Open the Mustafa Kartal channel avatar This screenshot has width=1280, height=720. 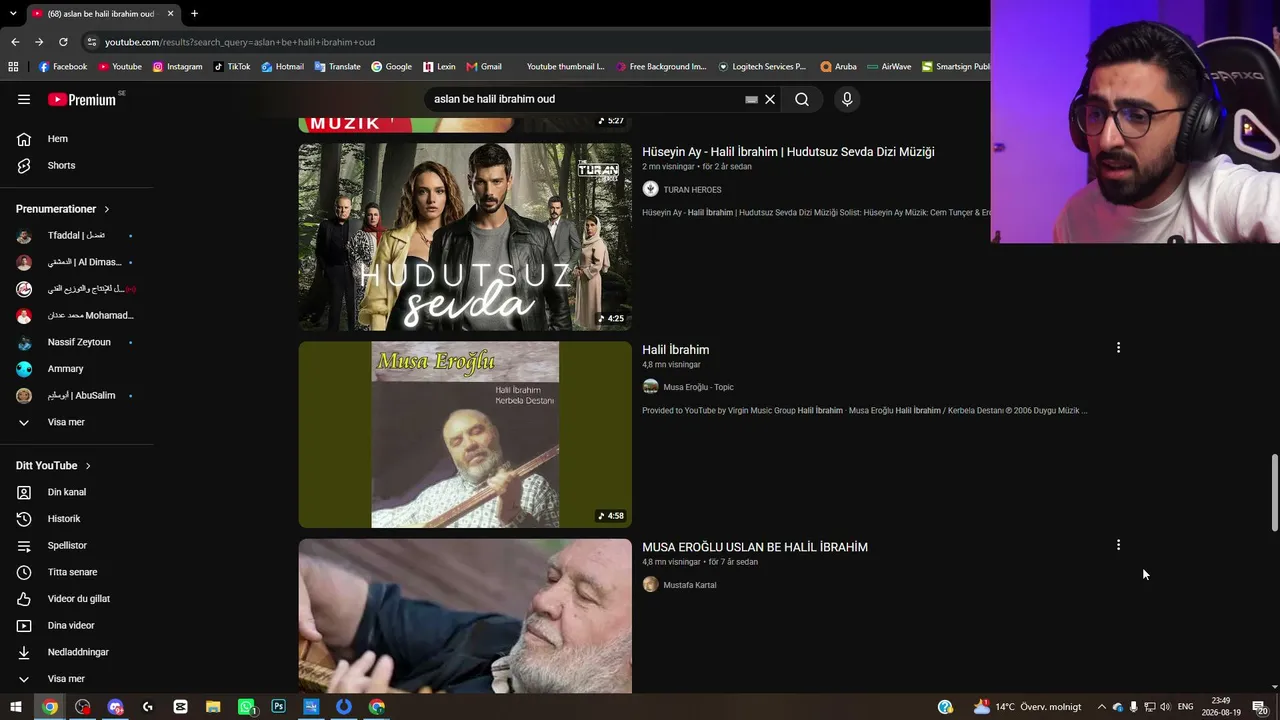pyautogui.click(x=650, y=584)
